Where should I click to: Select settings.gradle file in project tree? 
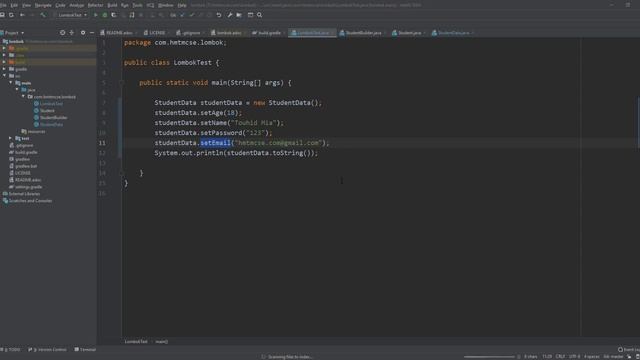pyautogui.click(x=25, y=187)
